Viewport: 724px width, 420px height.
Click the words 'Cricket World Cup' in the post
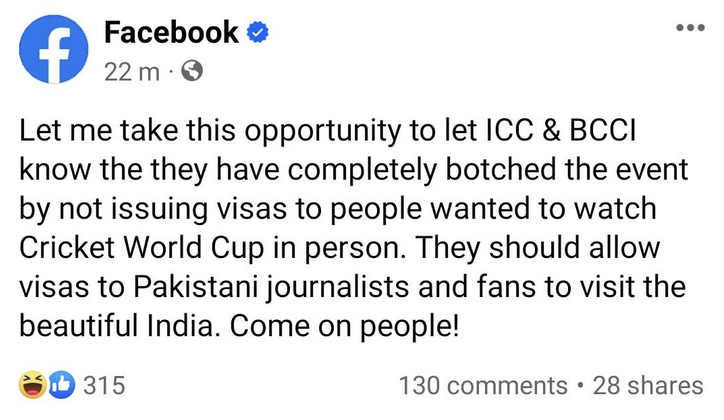[x=142, y=248]
